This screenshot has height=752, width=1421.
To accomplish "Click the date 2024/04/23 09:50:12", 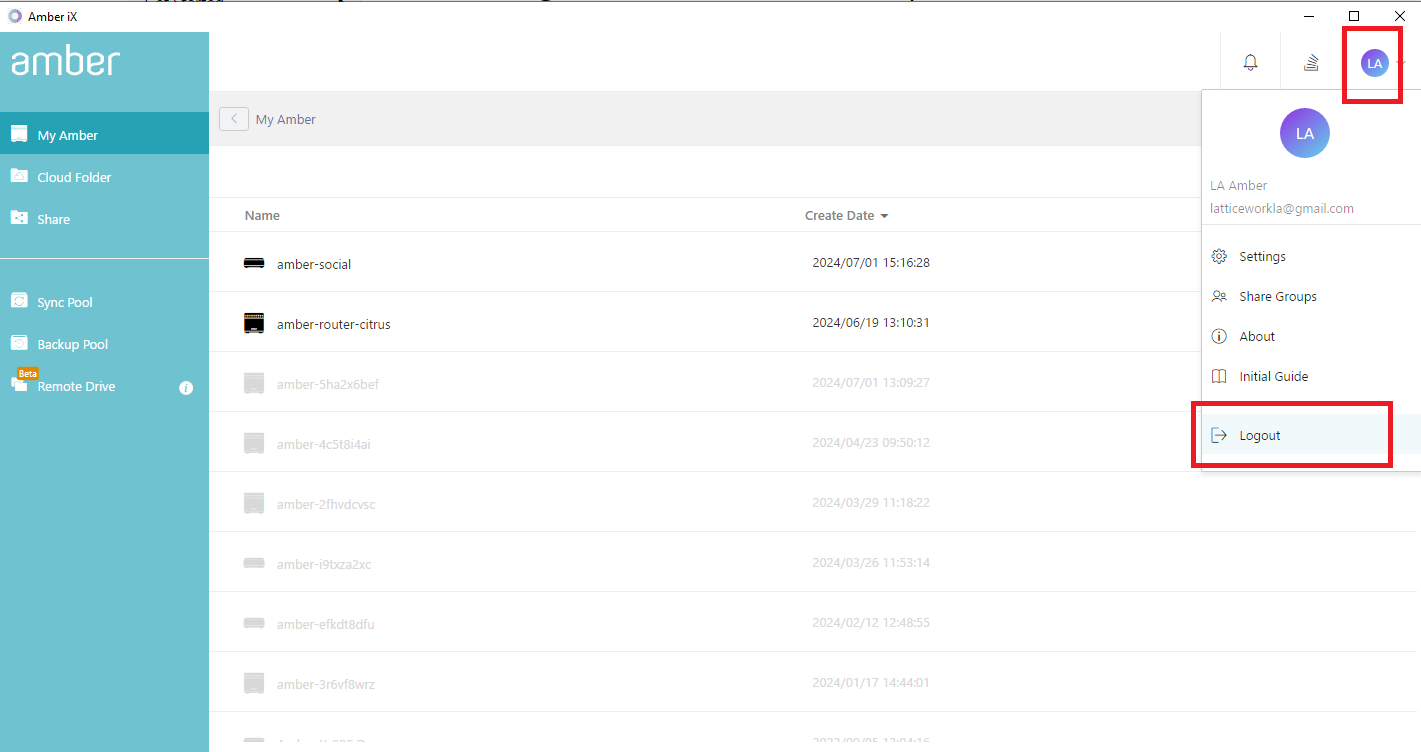I will [871, 442].
